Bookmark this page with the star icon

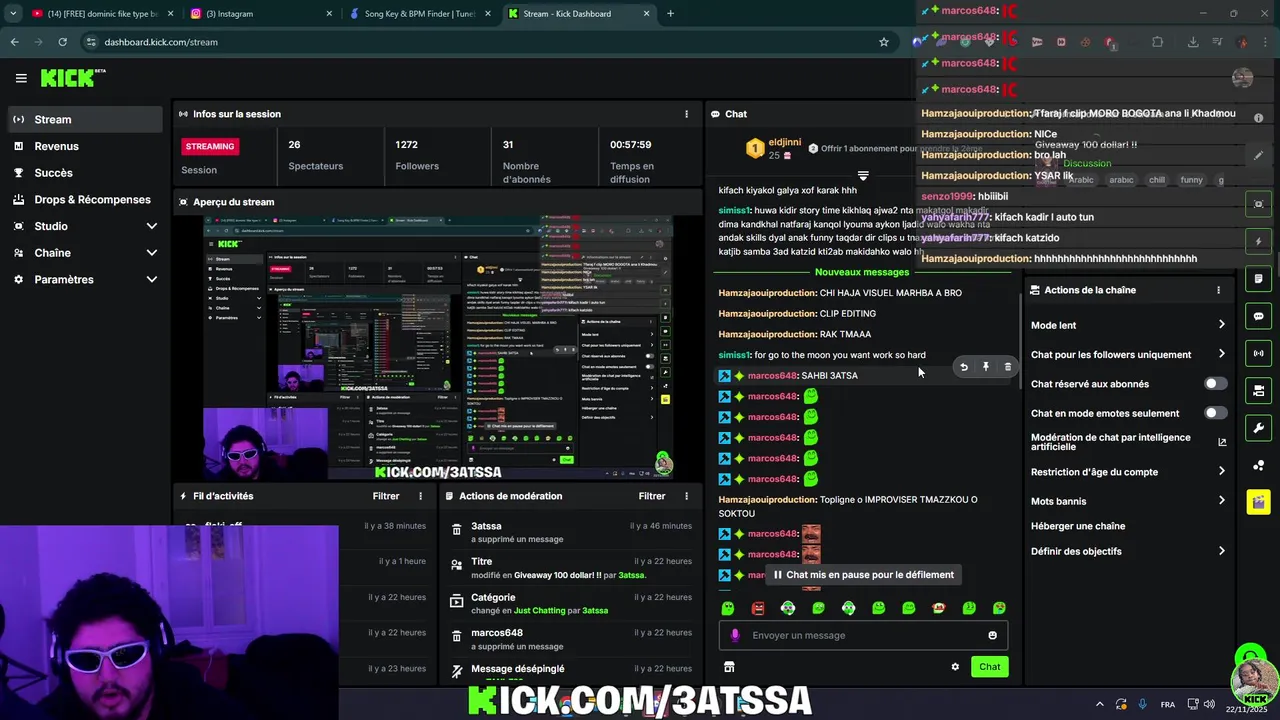[884, 42]
